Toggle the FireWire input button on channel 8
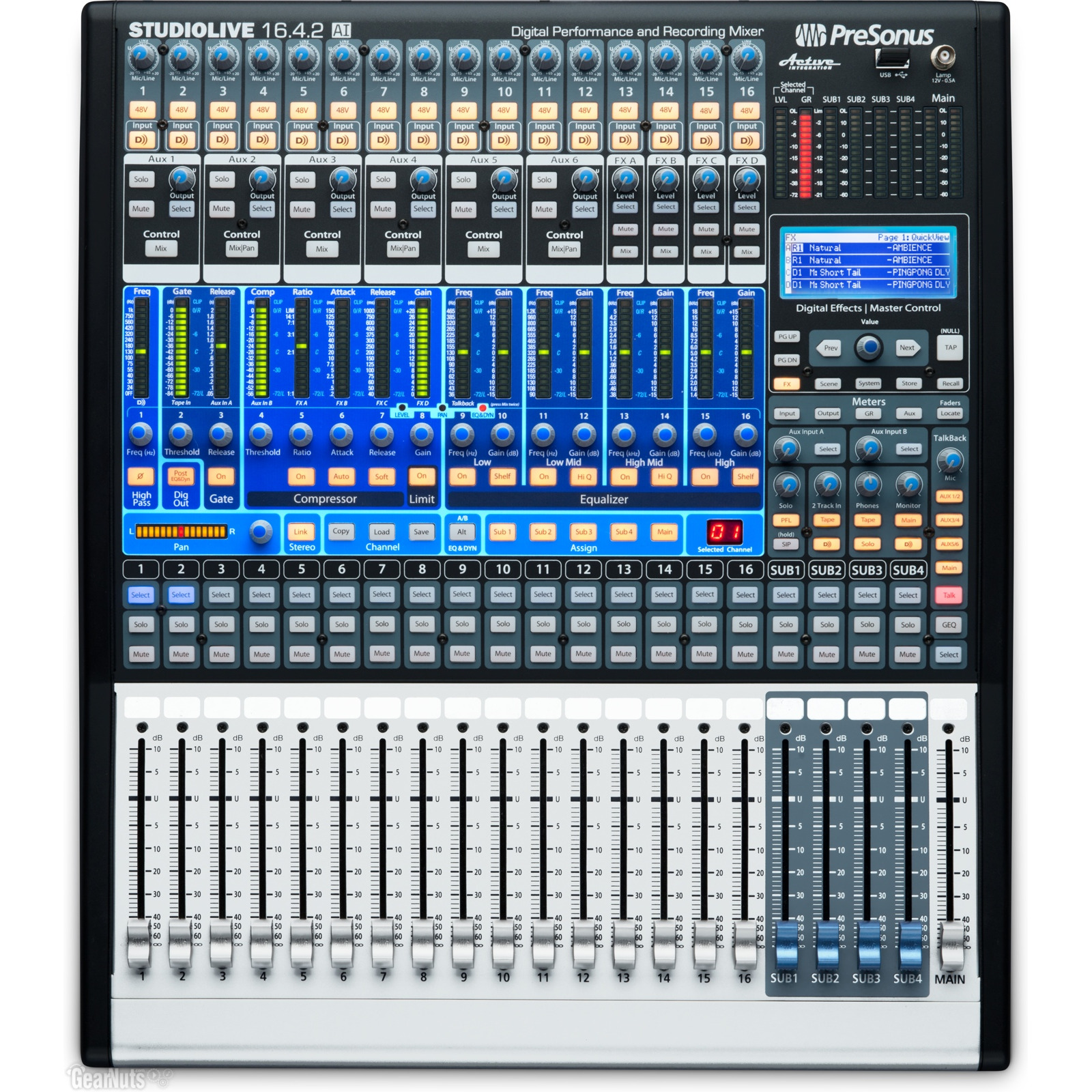 coord(423,140)
